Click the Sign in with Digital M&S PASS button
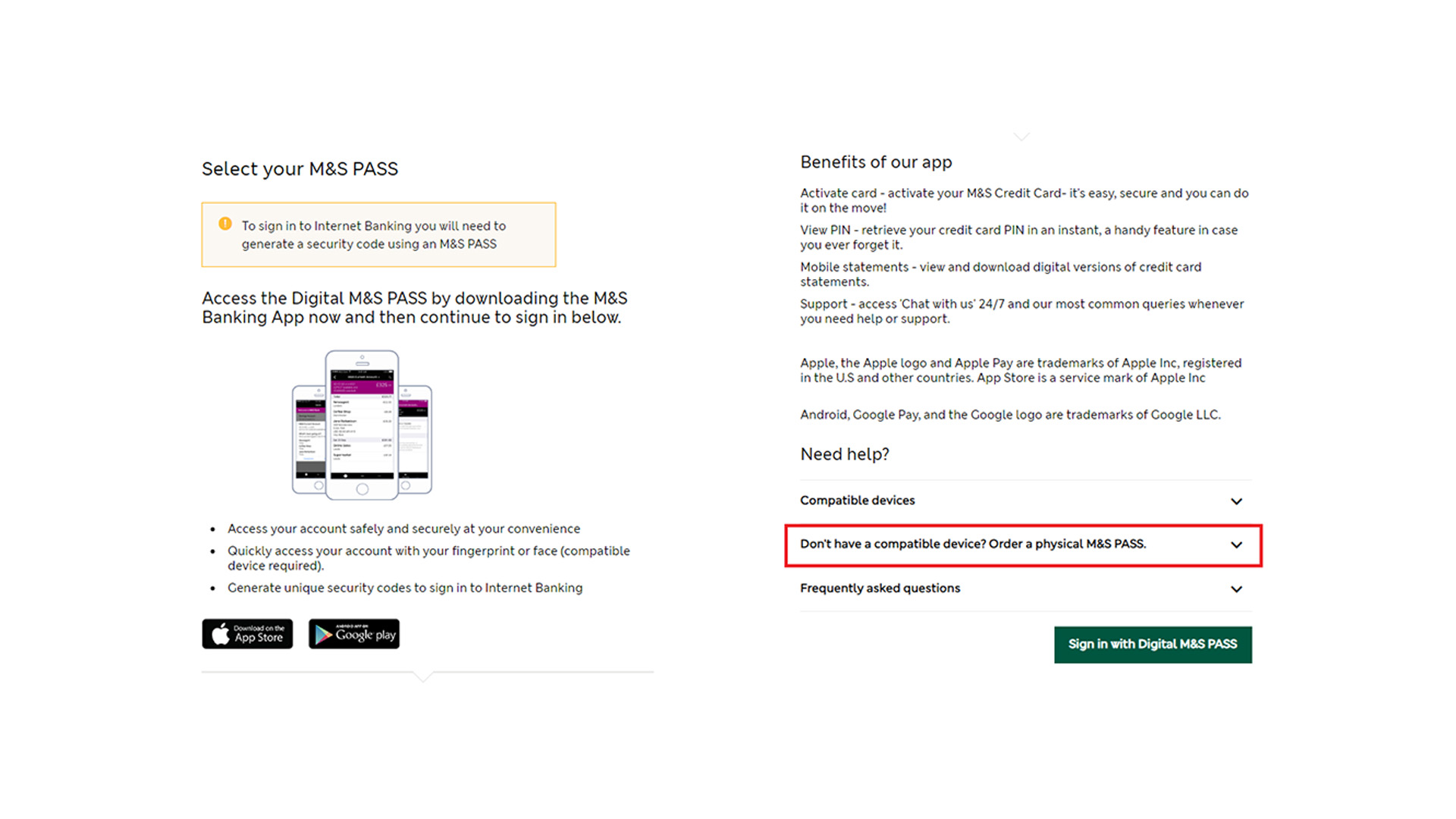 (1152, 644)
